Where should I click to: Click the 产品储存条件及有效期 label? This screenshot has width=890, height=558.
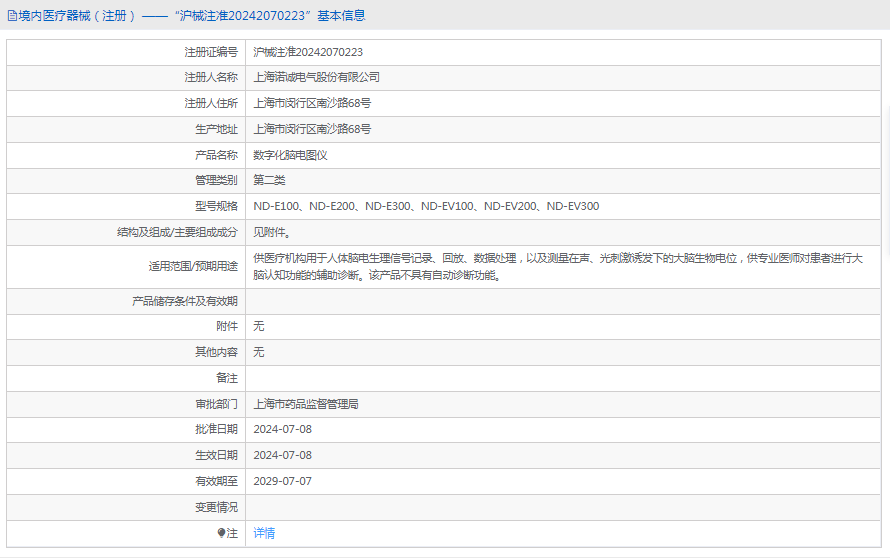tap(184, 301)
